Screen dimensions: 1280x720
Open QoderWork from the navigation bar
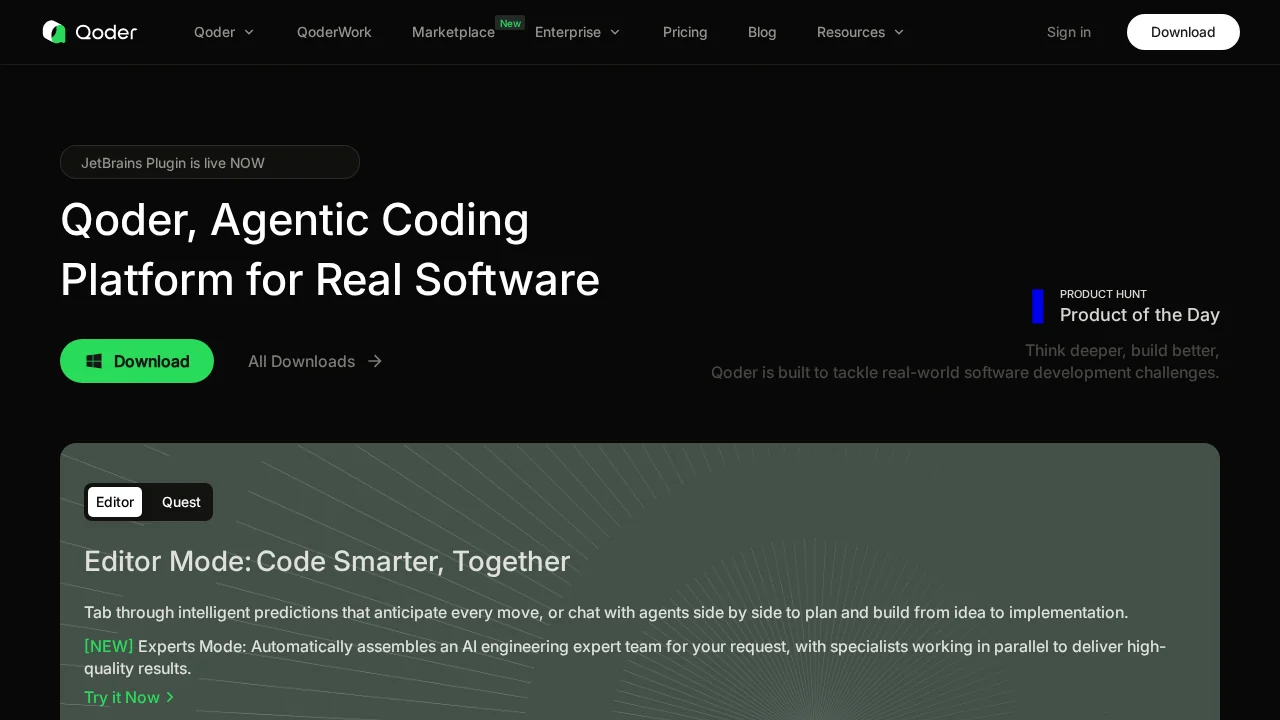[334, 32]
